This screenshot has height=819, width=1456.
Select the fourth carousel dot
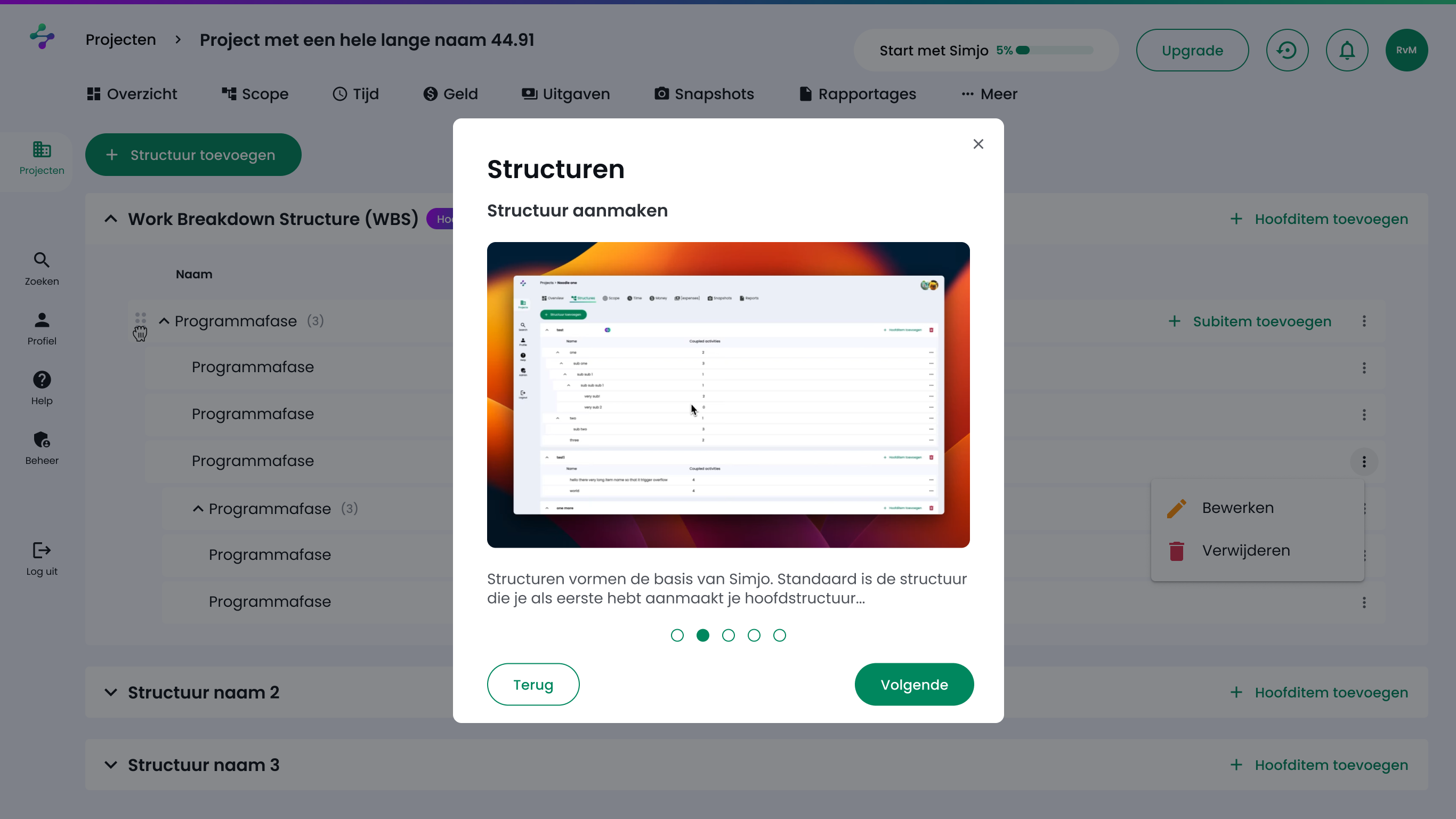pyautogui.click(x=754, y=635)
